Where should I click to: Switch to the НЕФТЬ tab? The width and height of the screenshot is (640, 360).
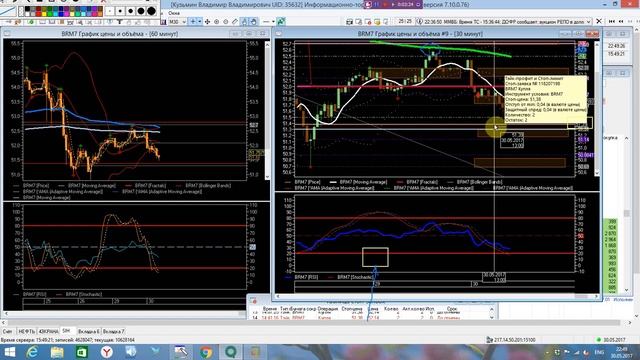(x=27, y=331)
